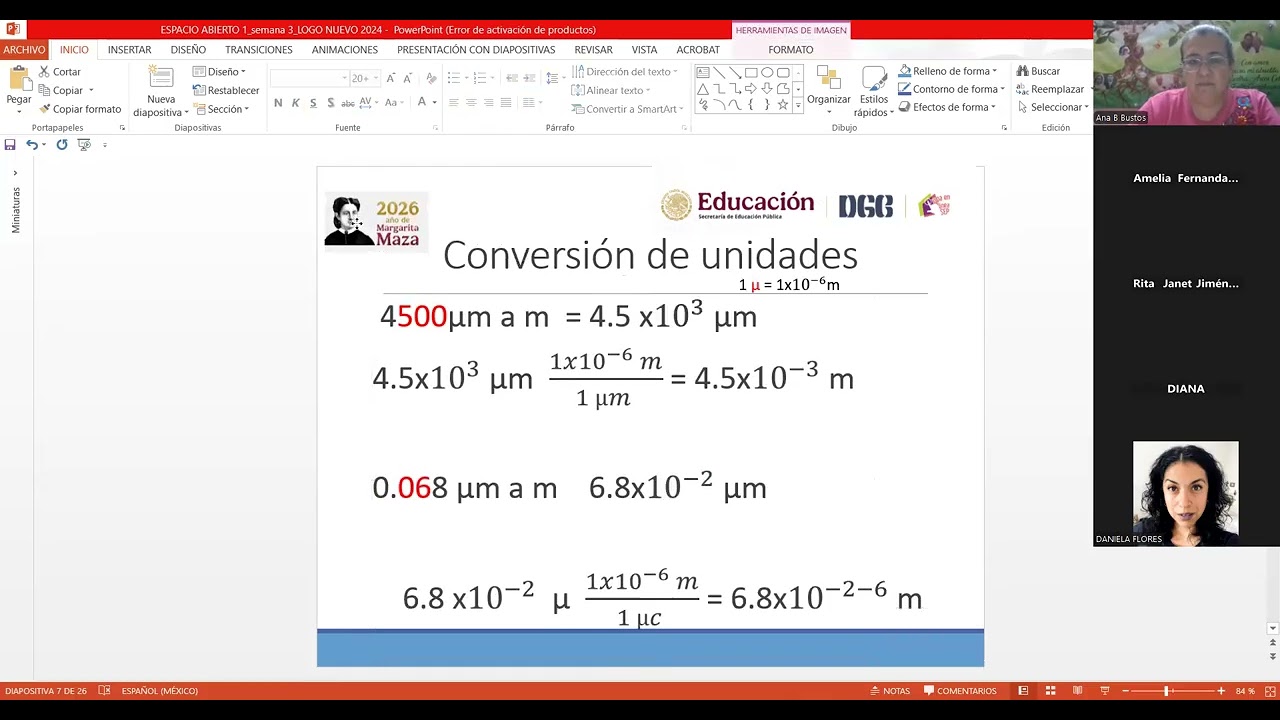Decrease list indent level
This screenshot has width=1280, height=720.
tap(511, 78)
